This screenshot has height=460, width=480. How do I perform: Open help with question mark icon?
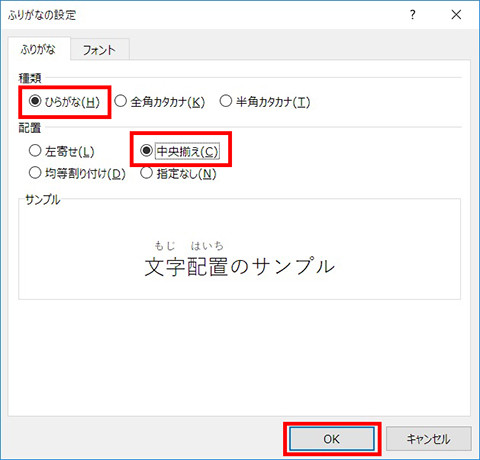point(413,15)
